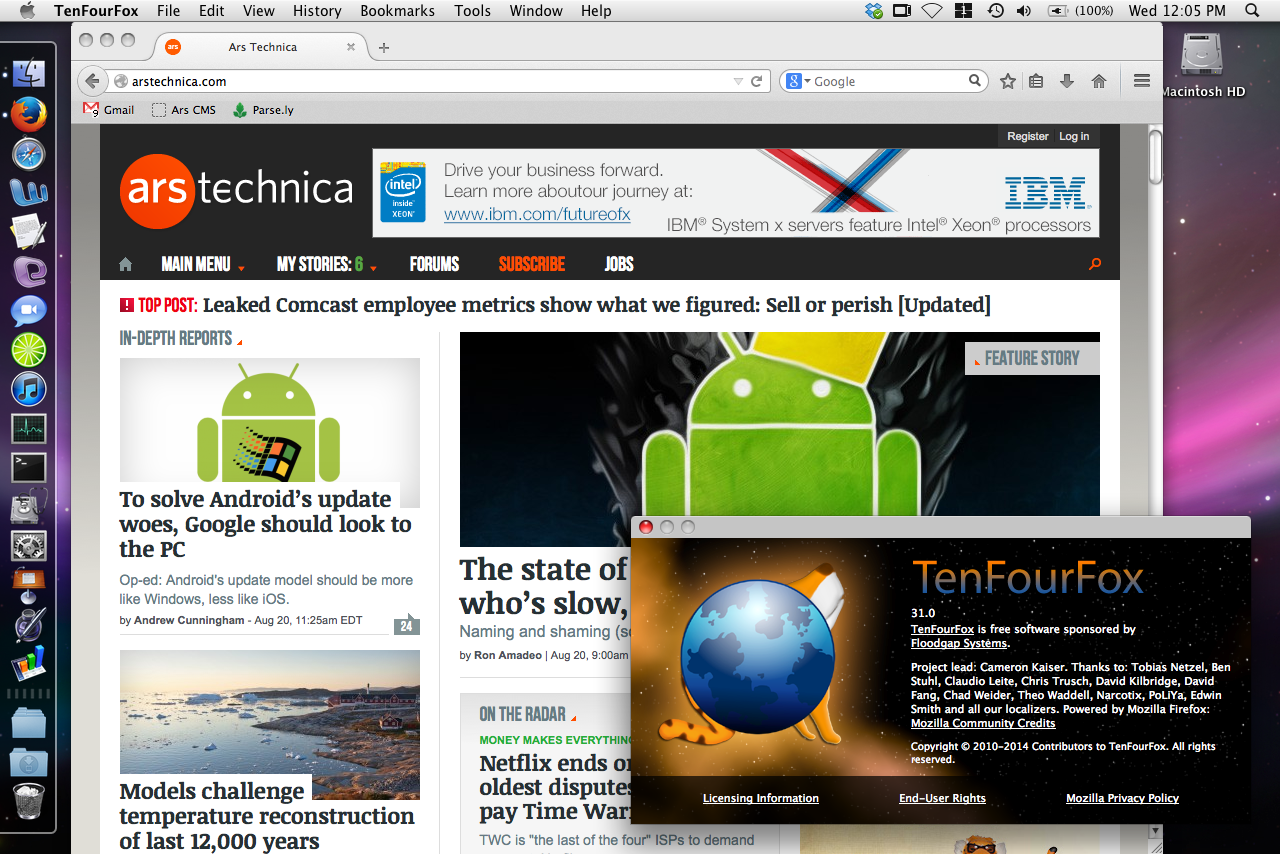Screen dimensions: 1280x854
Task: Open the Android update woes article headline
Action: pos(265,524)
